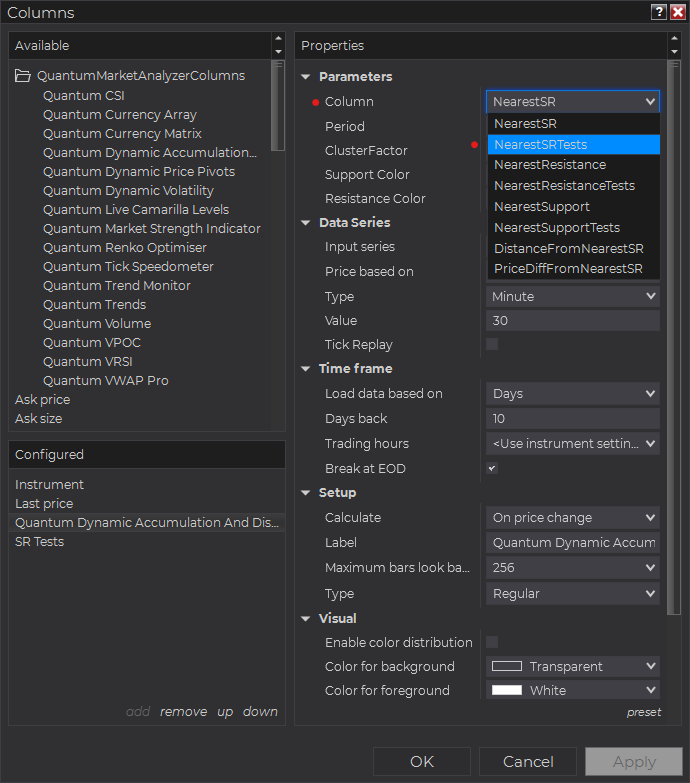
Task: Select Quantum VWAP Pro
Action: [x=106, y=381]
